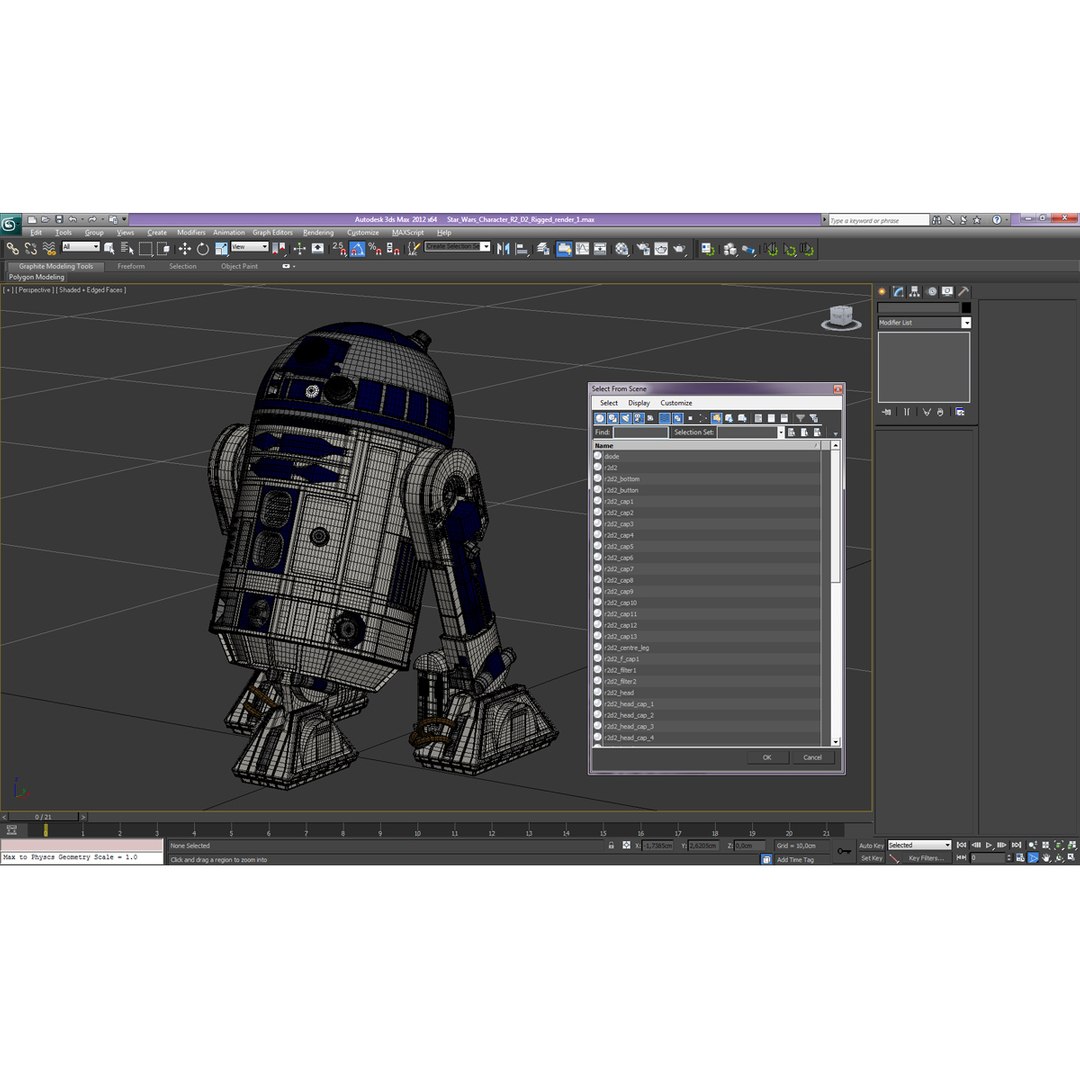This screenshot has width=1080, height=1080.
Task: Open the Key mode 'Selected' dropdown
Action: coord(919,845)
